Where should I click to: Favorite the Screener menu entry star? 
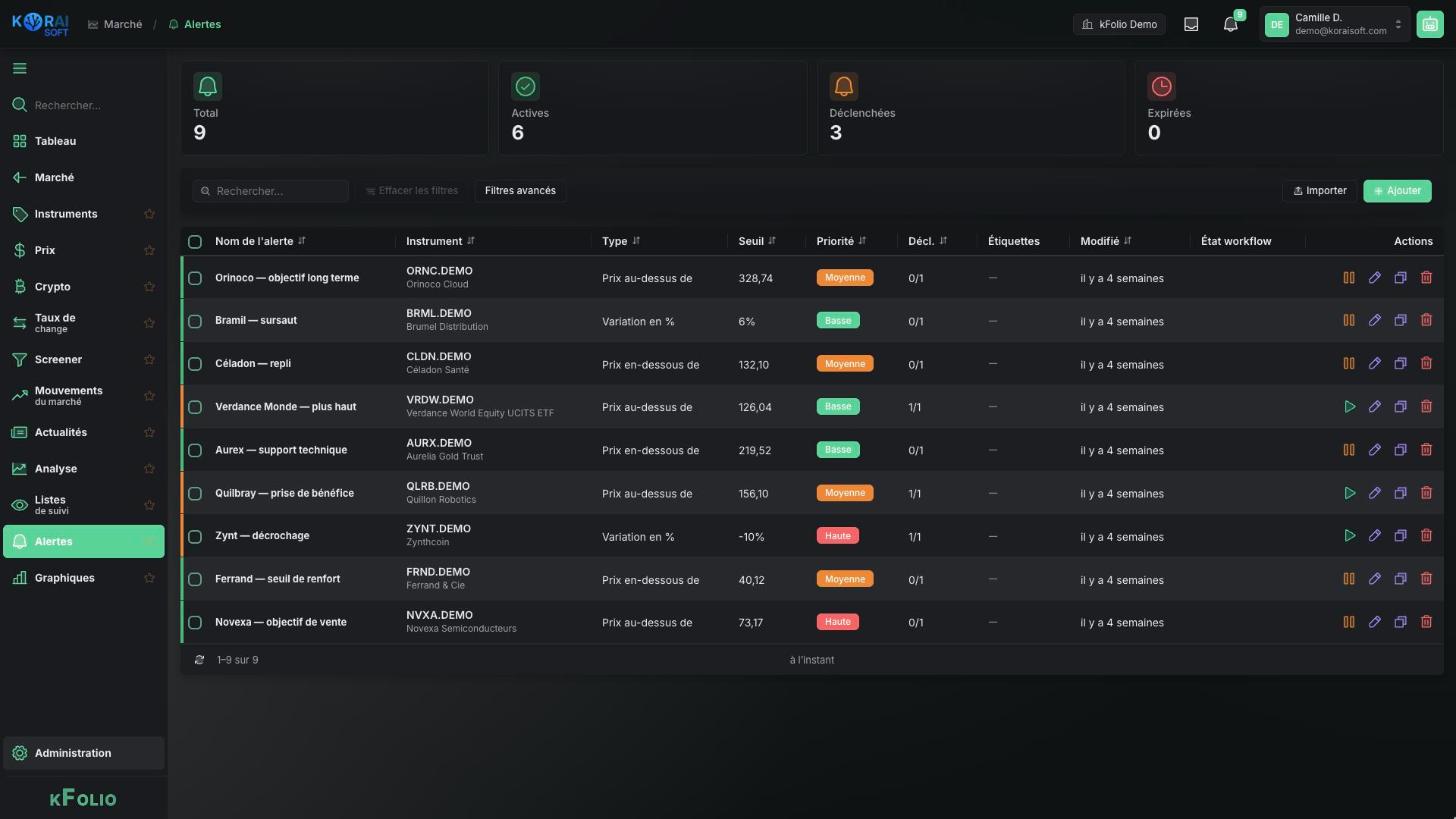coord(149,360)
